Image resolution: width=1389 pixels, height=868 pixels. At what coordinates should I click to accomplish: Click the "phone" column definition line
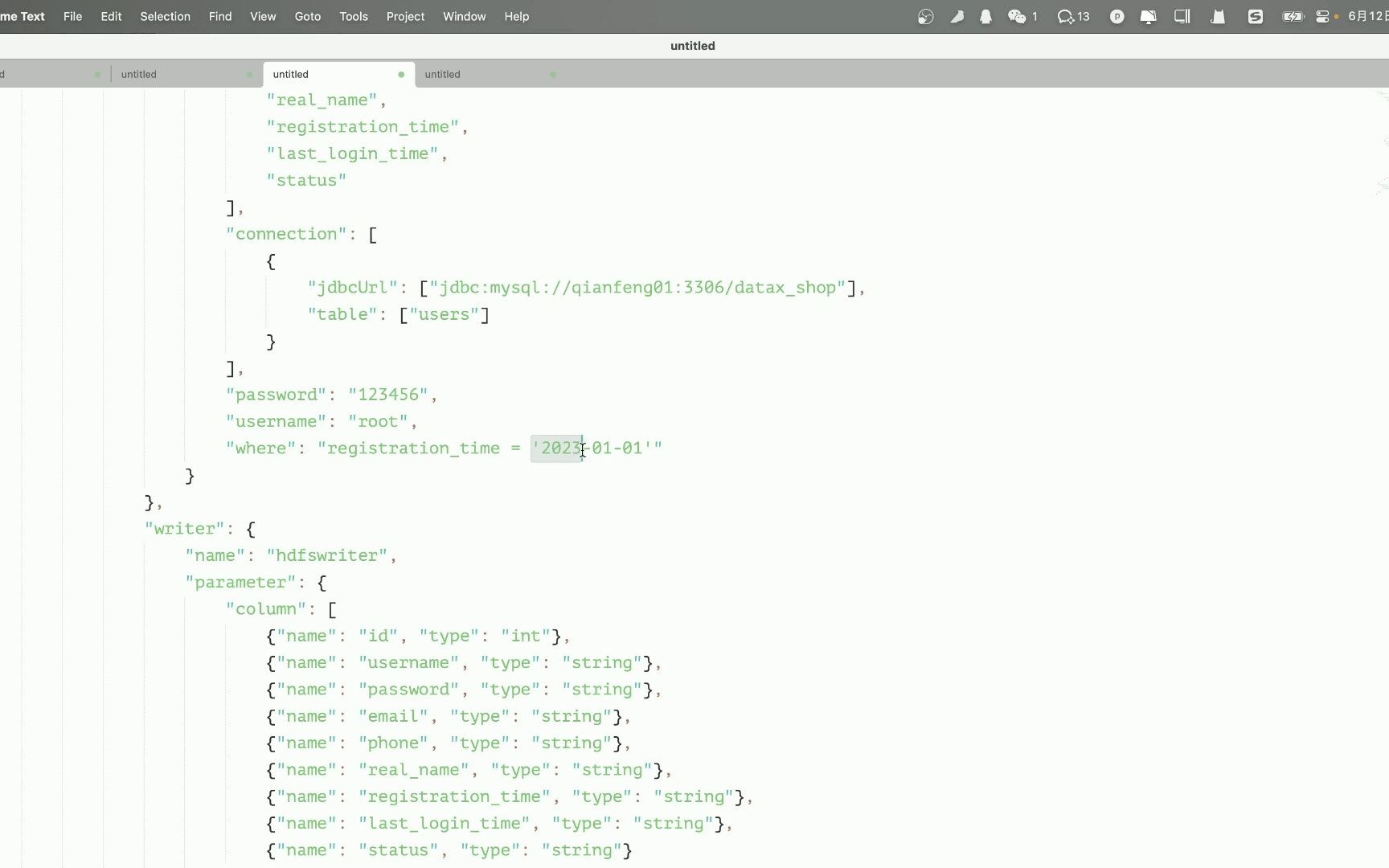[449, 743]
